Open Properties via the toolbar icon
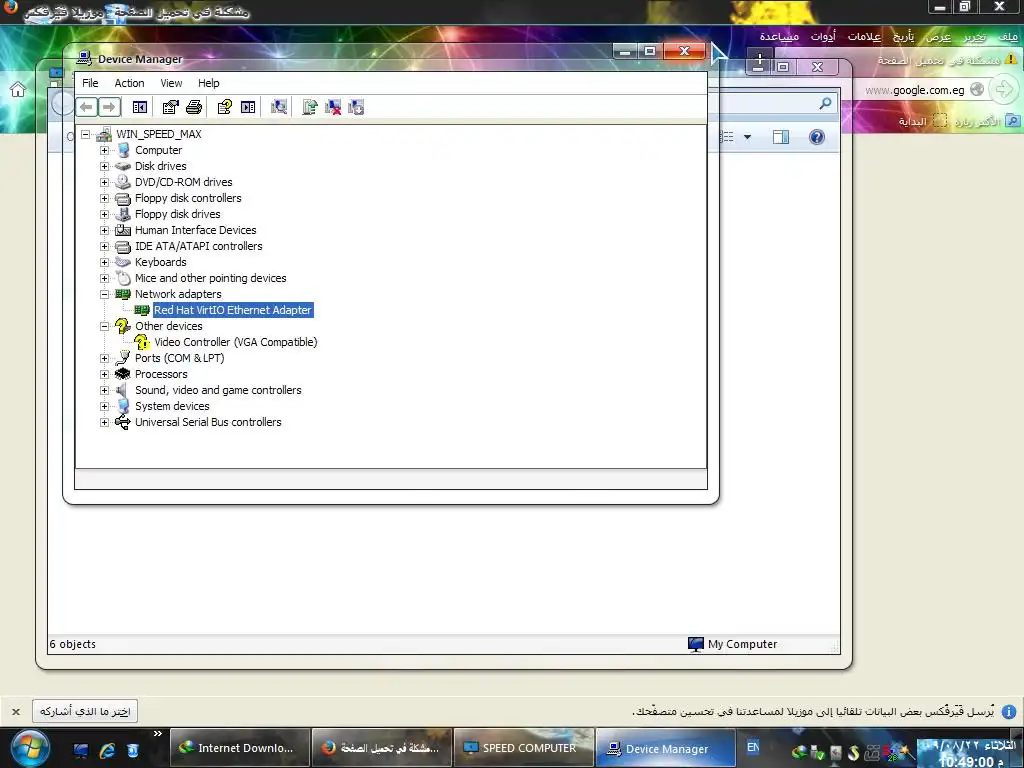The height and width of the screenshot is (768, 1024). point(170,107)
